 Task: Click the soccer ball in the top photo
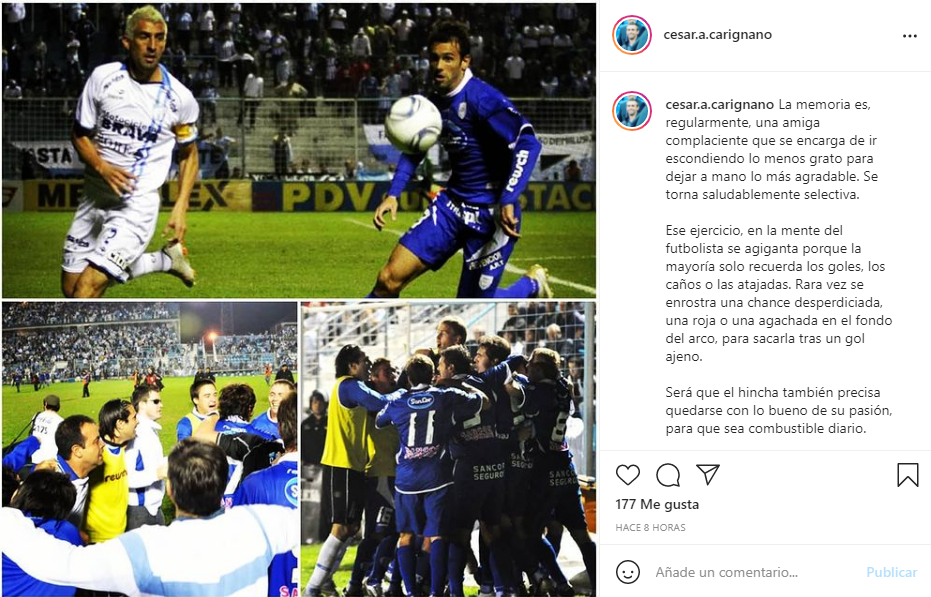tap(413, 124)
